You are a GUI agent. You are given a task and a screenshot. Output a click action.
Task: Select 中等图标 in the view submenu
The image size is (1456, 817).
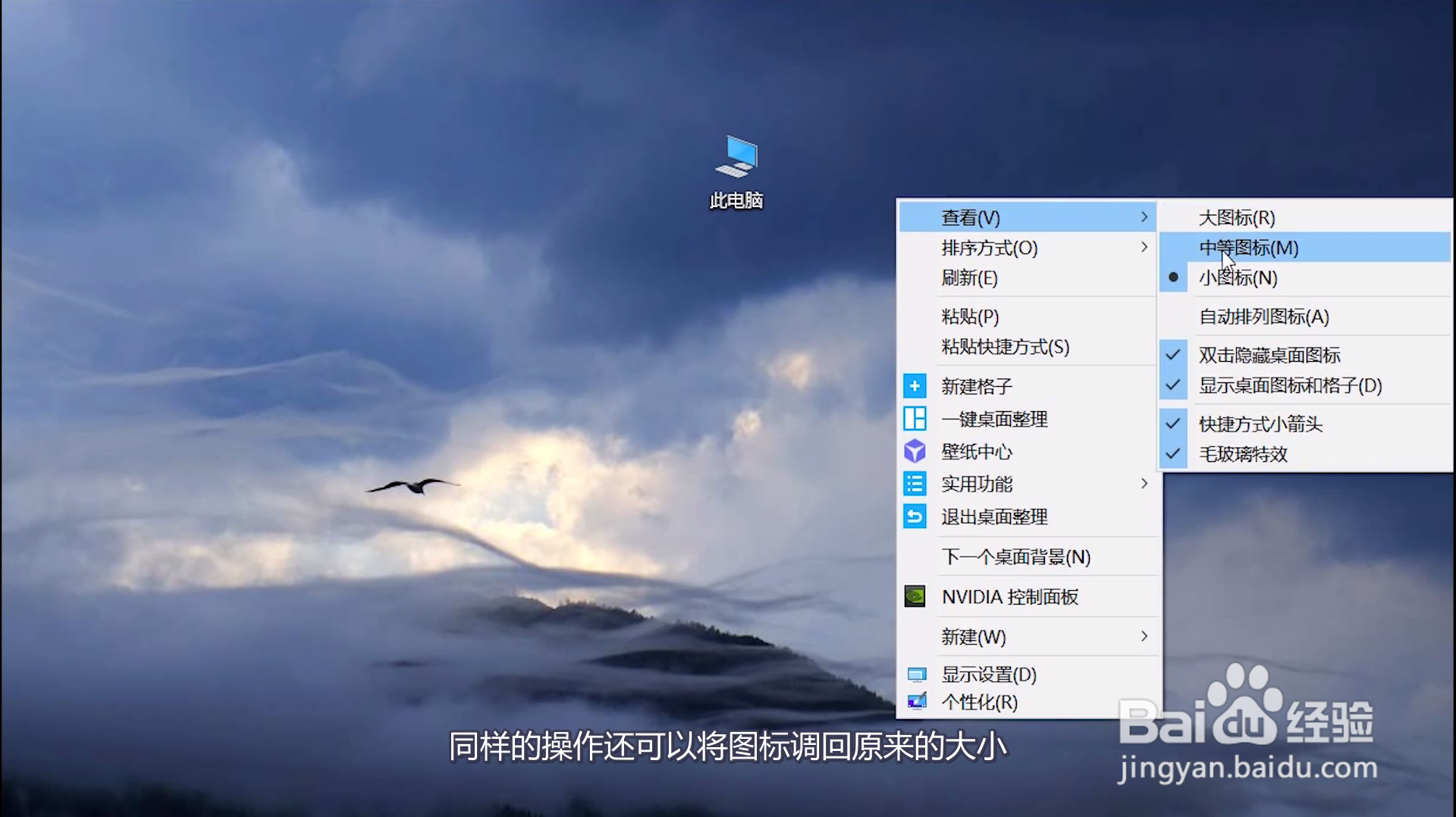pos(1247,247)
